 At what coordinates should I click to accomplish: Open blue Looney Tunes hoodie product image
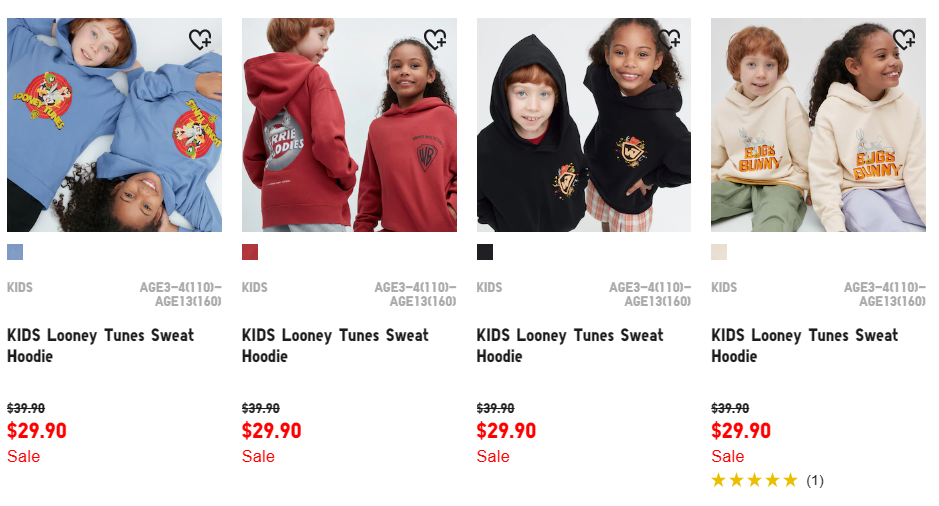(x=114, y=125)
